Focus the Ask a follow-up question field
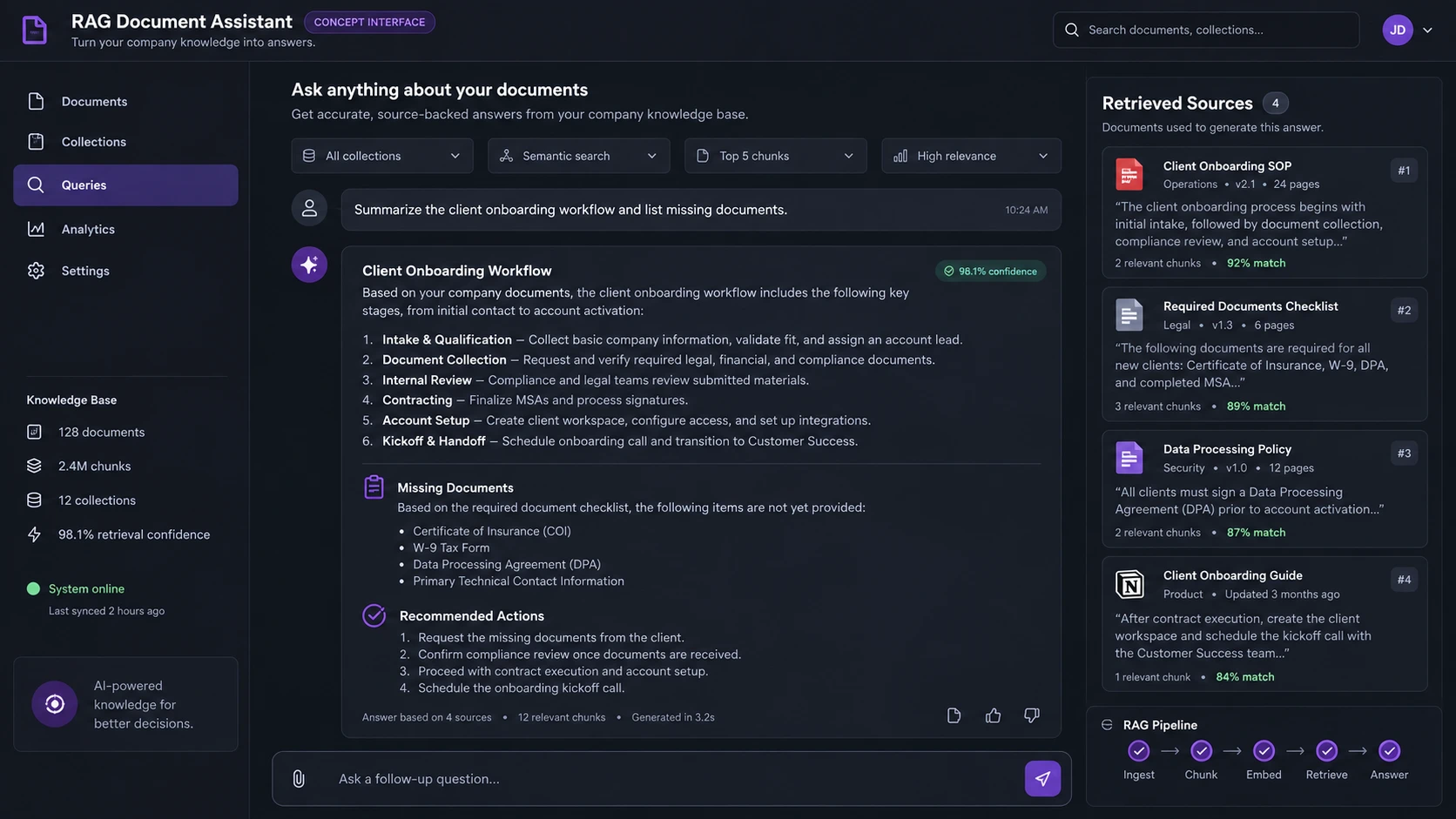The width and height of the screenshot is (1456, 819). click(x=671, y=778)
